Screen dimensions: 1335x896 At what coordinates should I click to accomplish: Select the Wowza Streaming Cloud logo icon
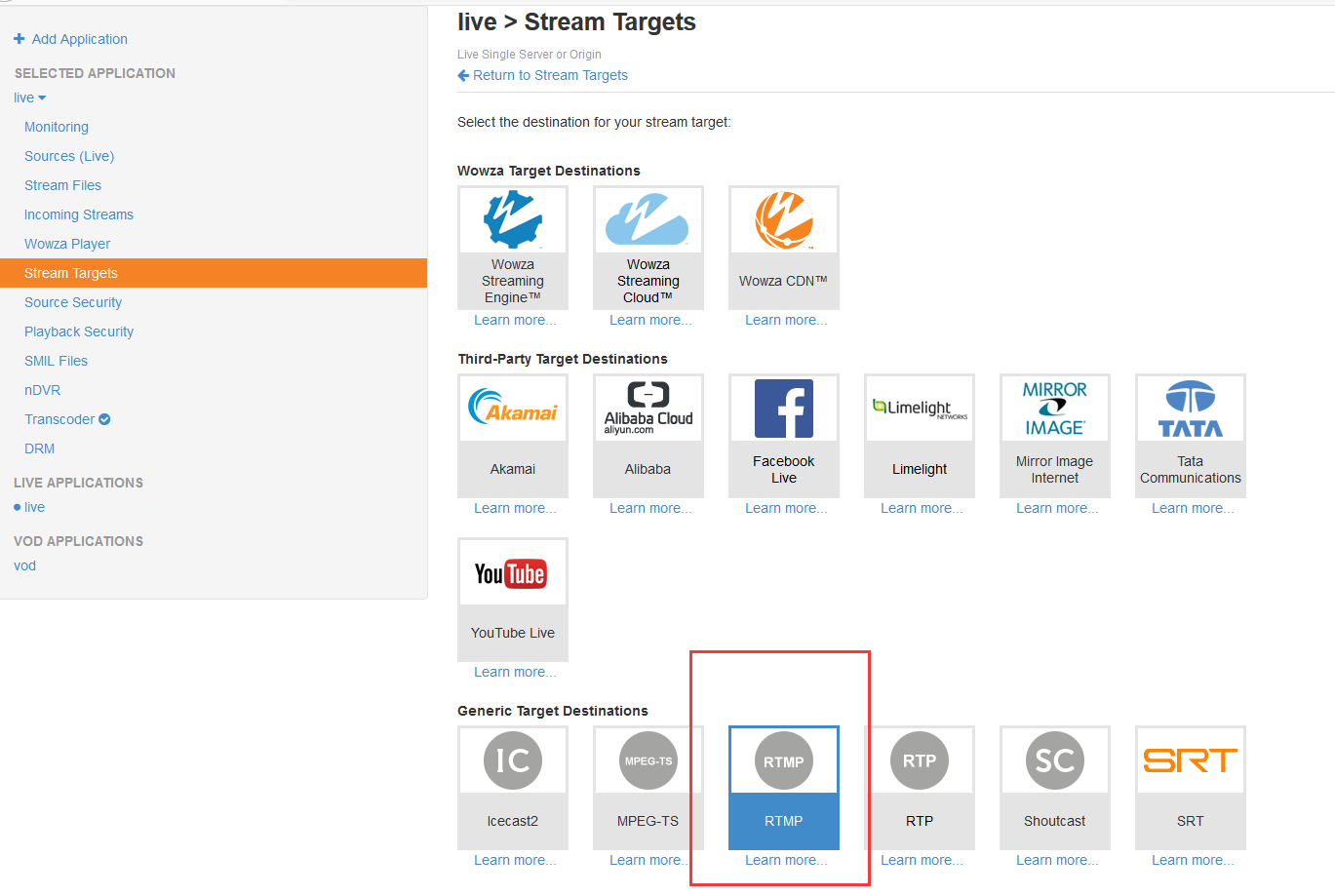coord(648,219)
